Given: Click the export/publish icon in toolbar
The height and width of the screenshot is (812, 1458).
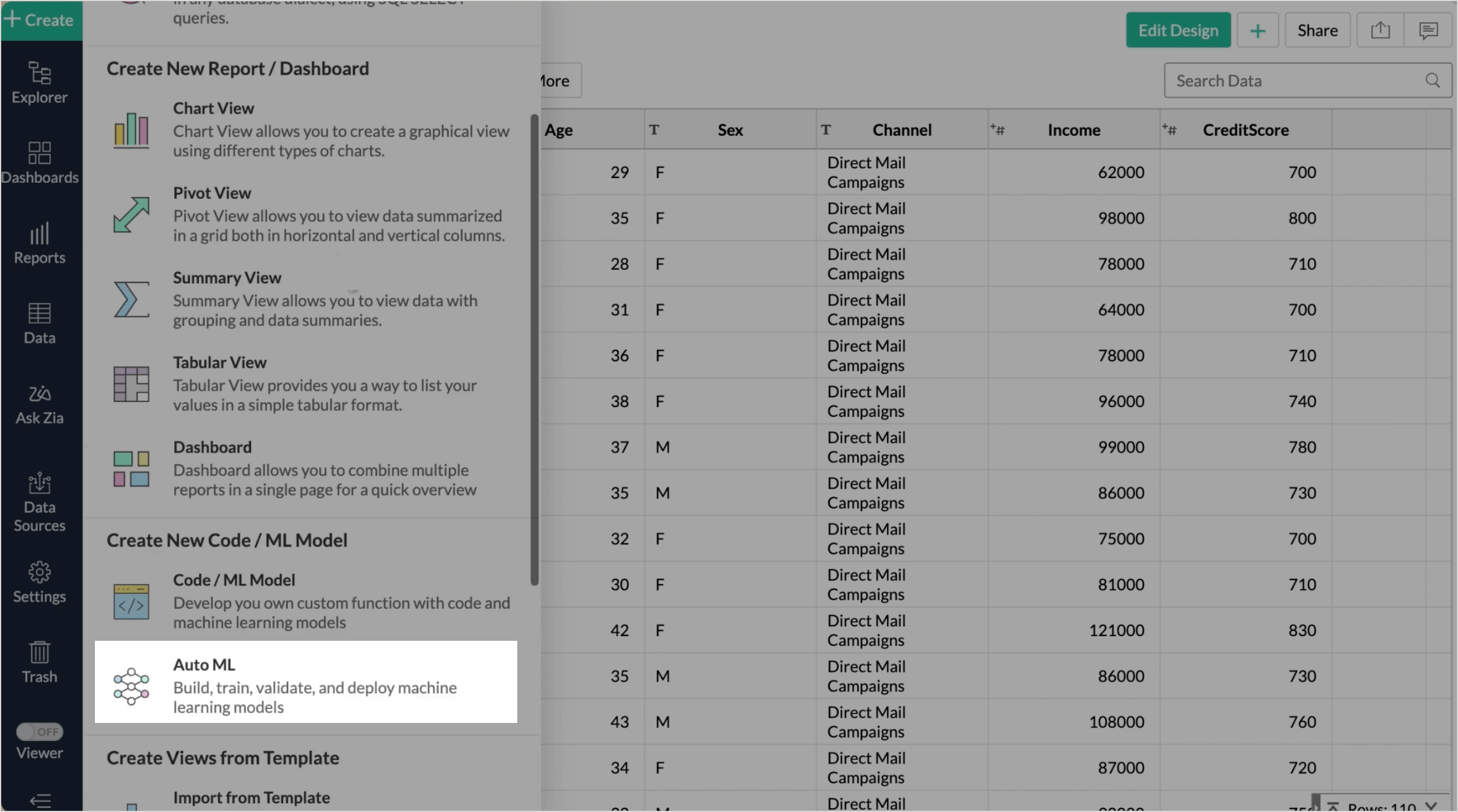Looking at the screenshot, I should (1380, 30).
